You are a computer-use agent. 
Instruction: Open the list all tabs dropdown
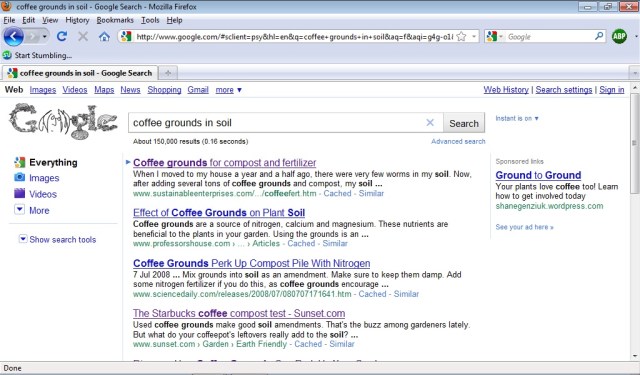click(634, 73)
